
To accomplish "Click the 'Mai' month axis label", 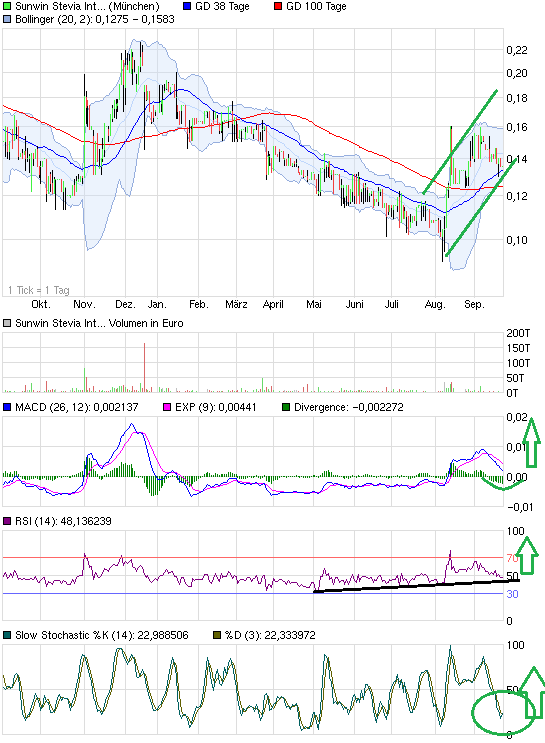I will tap(314, 304).
